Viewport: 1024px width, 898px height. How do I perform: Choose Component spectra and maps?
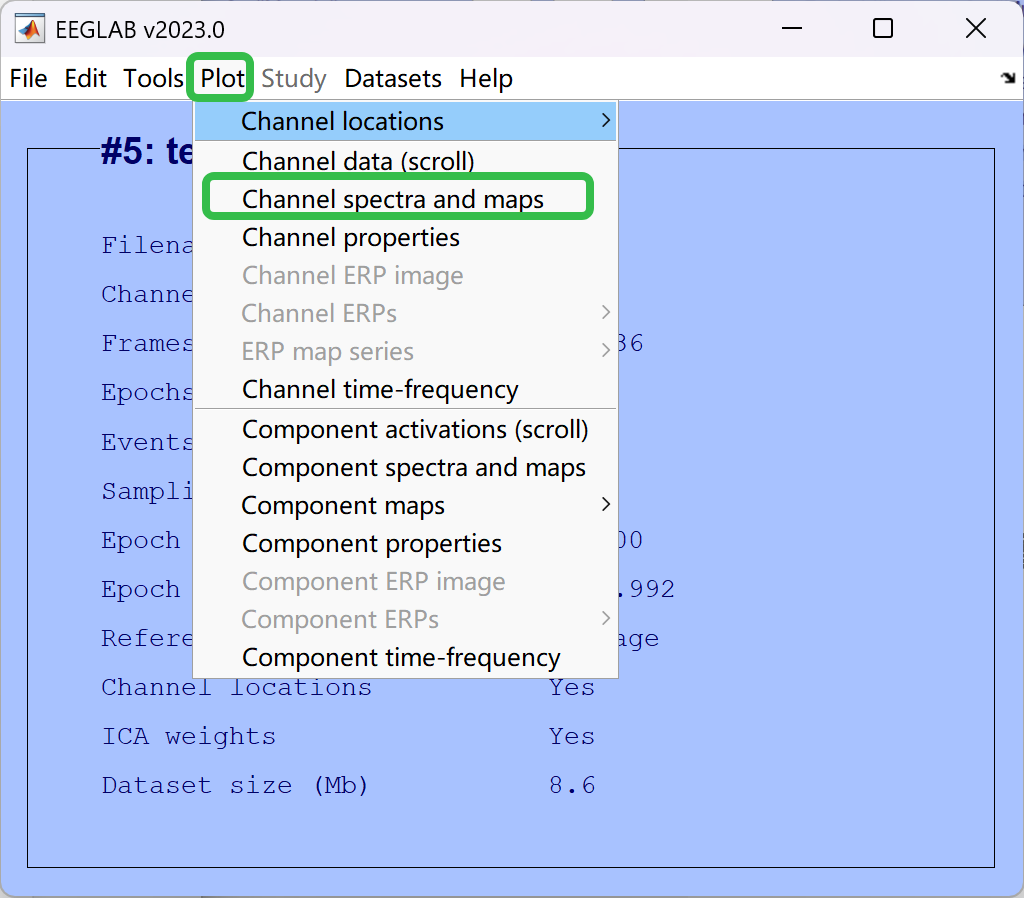(405, 467)
